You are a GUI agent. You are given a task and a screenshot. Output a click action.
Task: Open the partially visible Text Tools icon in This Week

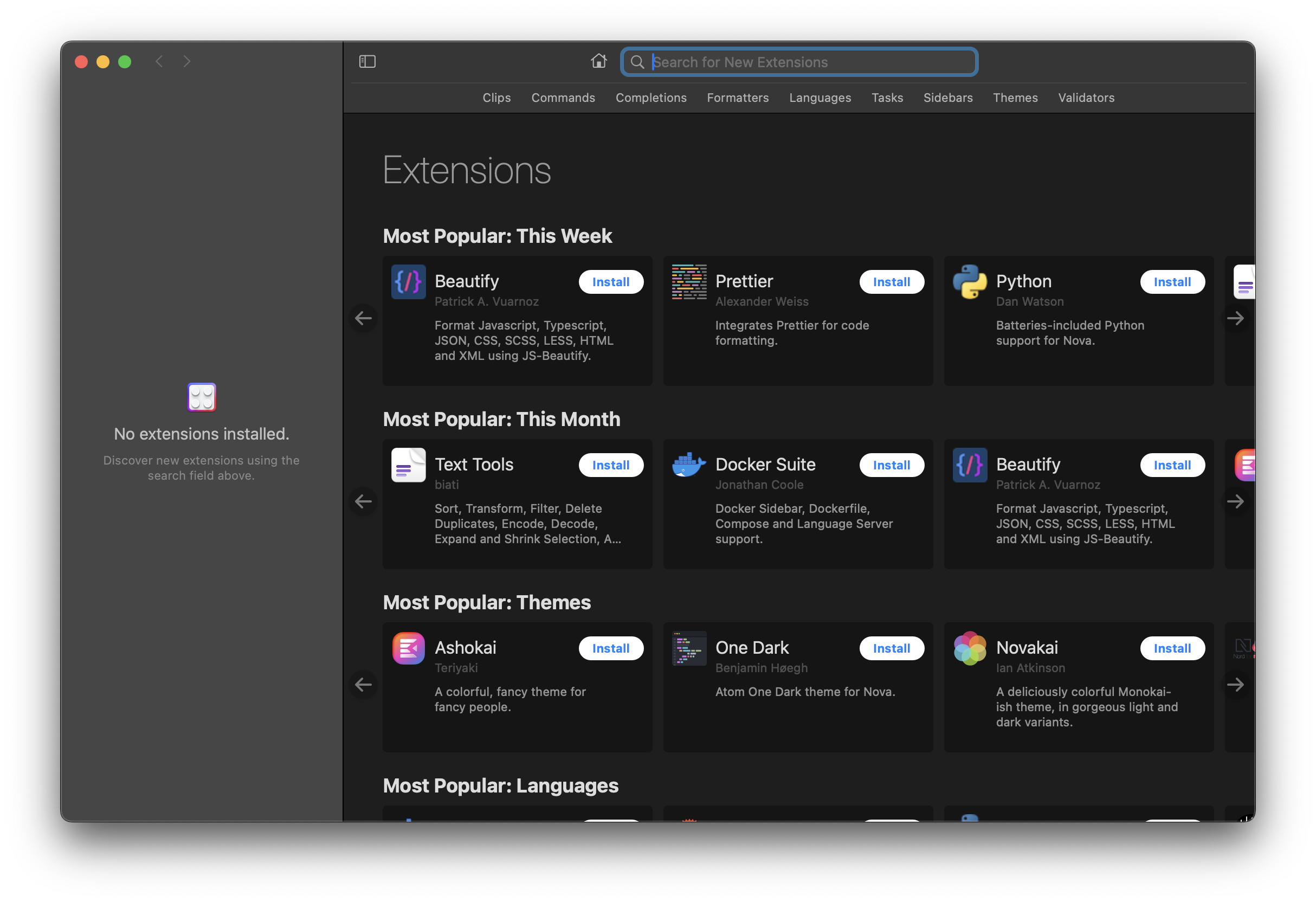tap(1244, 281)
